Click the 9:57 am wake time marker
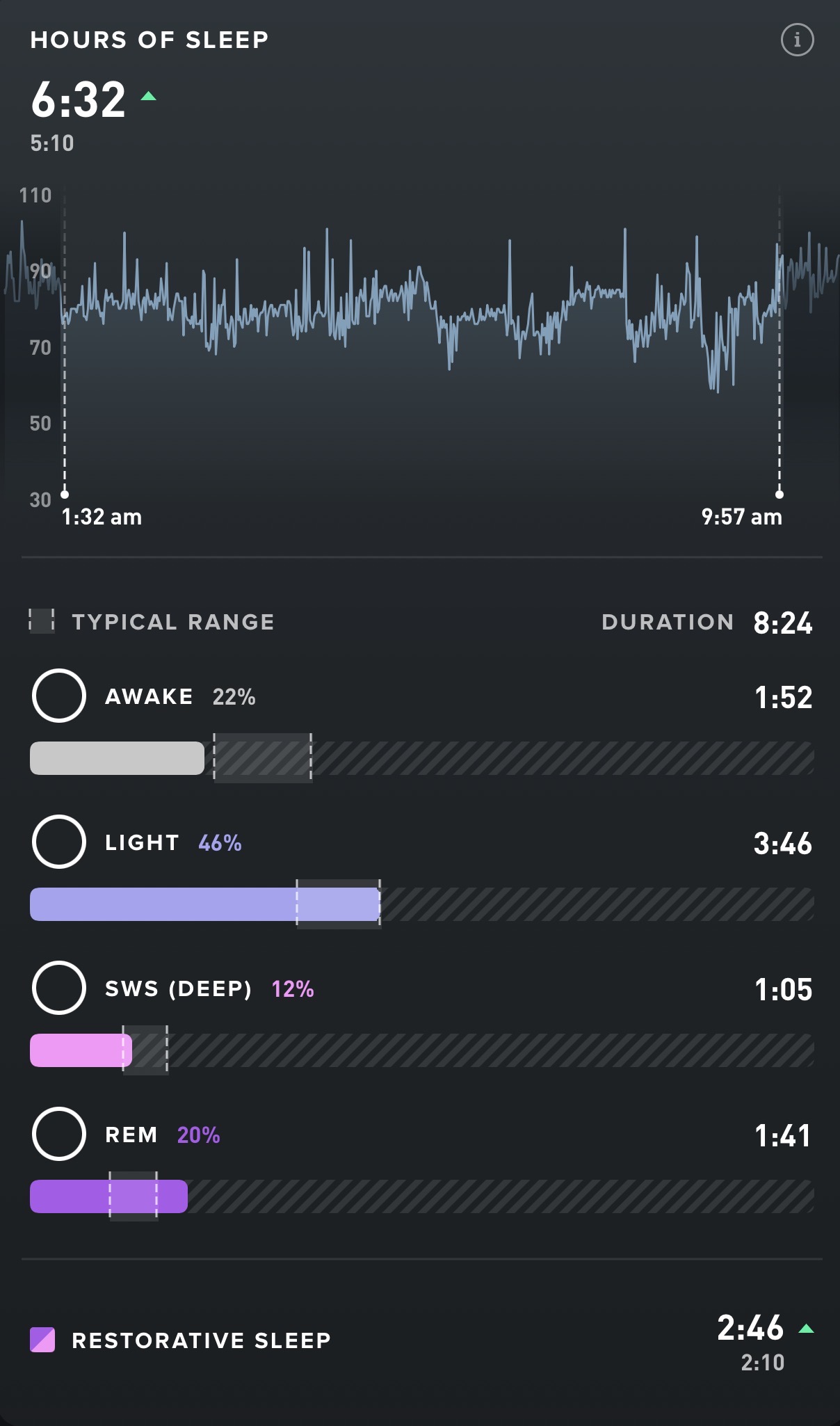Viewport: 840px width, 1426px height. 780,495
